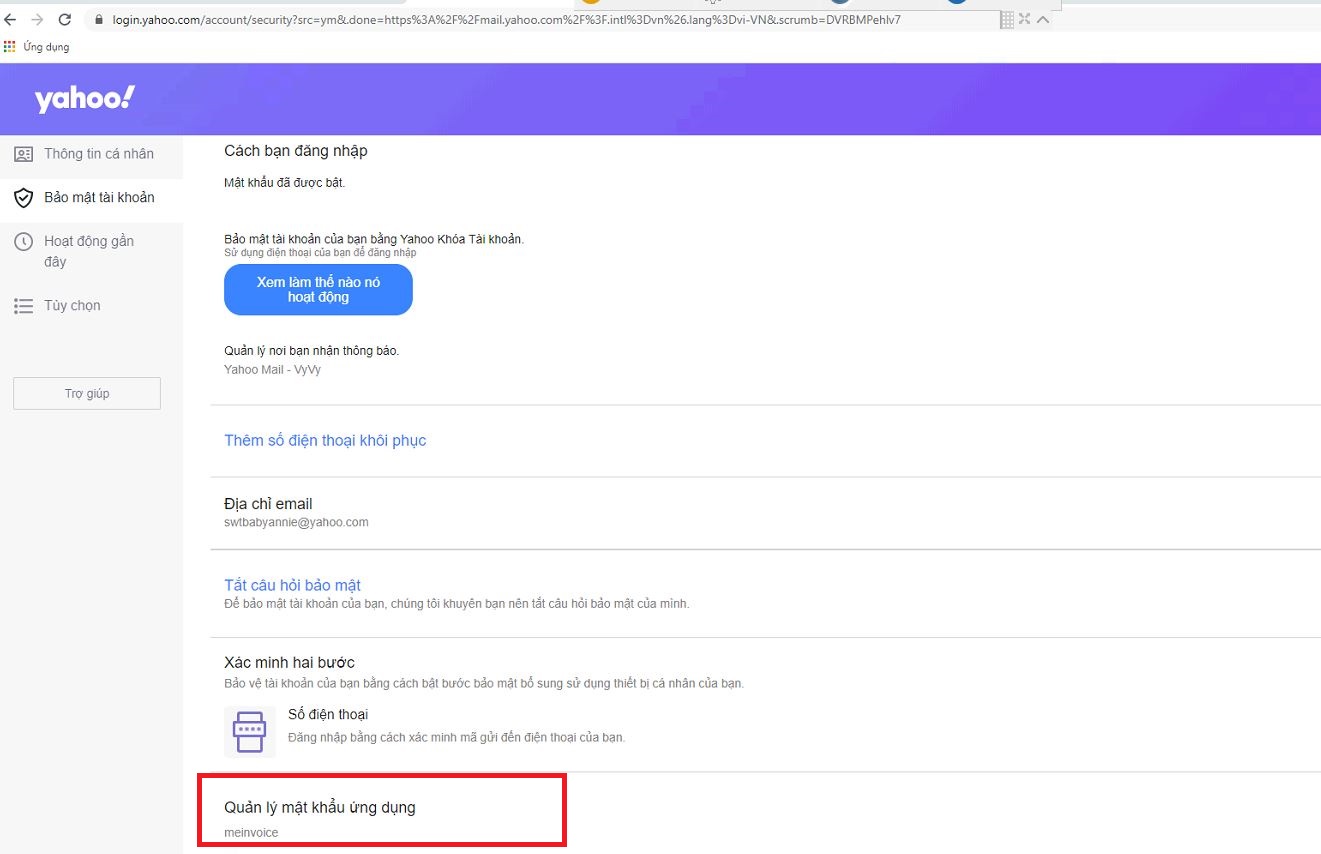Click the recent activity clock icon

click(23, 241)
